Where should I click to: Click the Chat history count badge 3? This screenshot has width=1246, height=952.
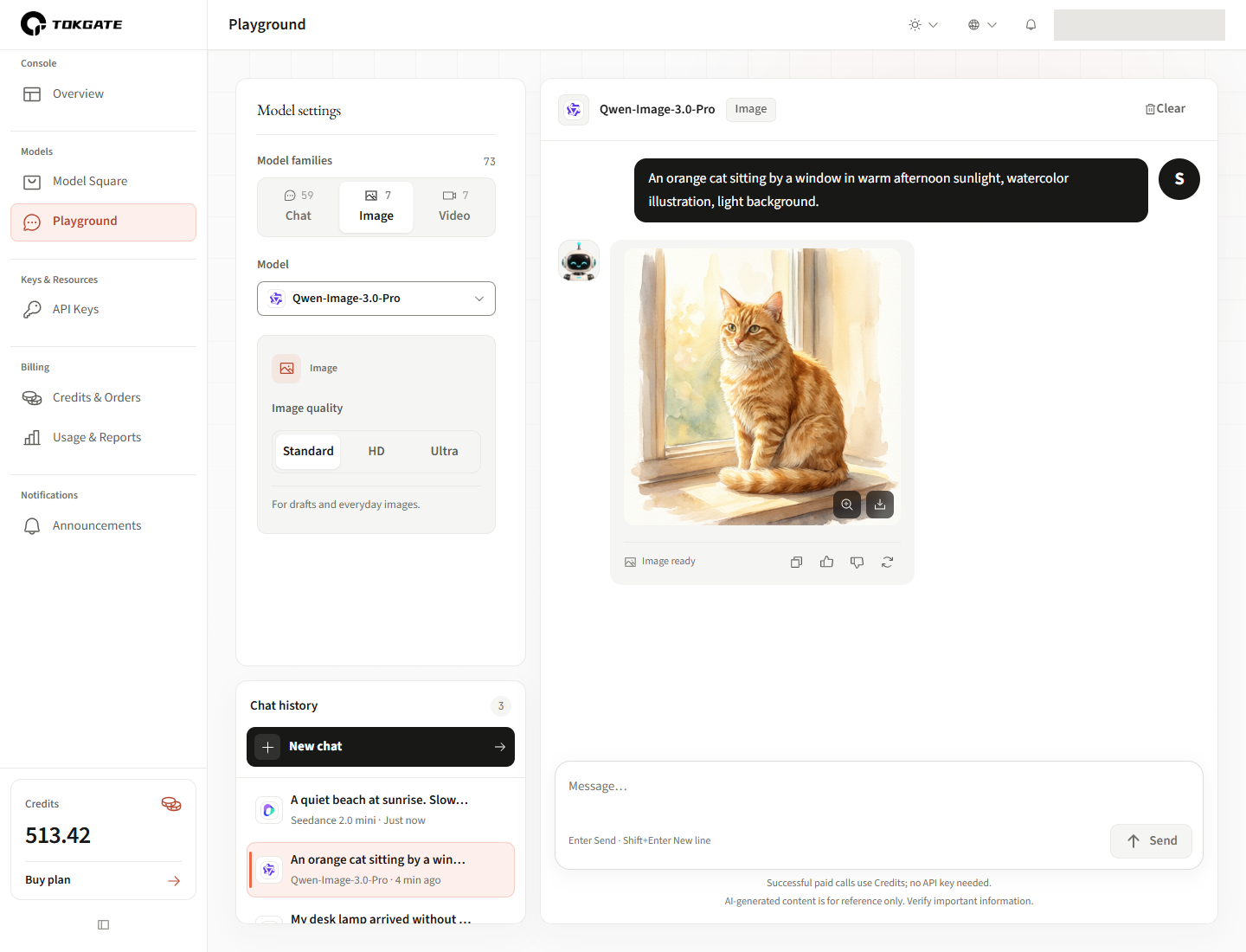(x=501, y=706)
